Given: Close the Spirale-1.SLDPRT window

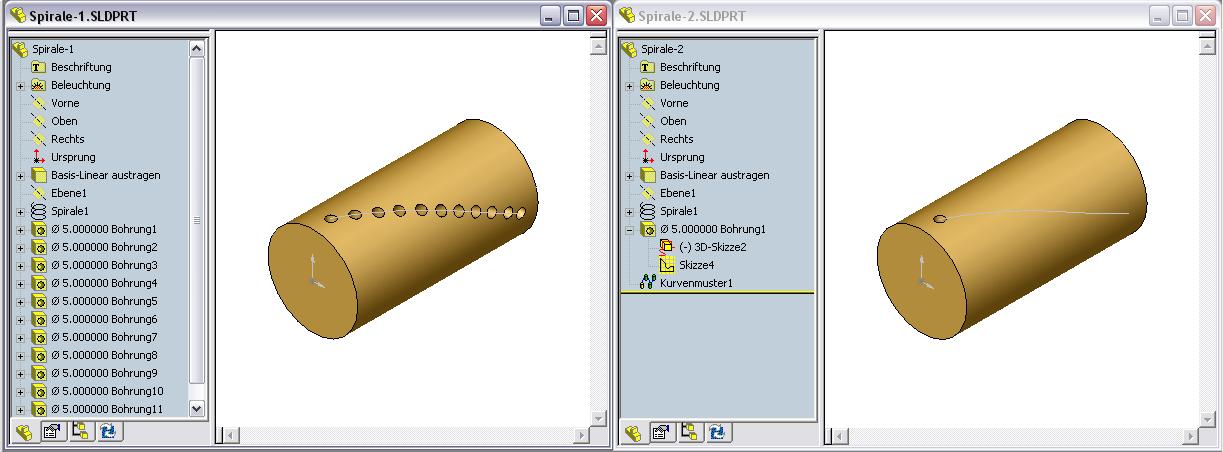Looking at the screenshot, I should coord(597,16).
